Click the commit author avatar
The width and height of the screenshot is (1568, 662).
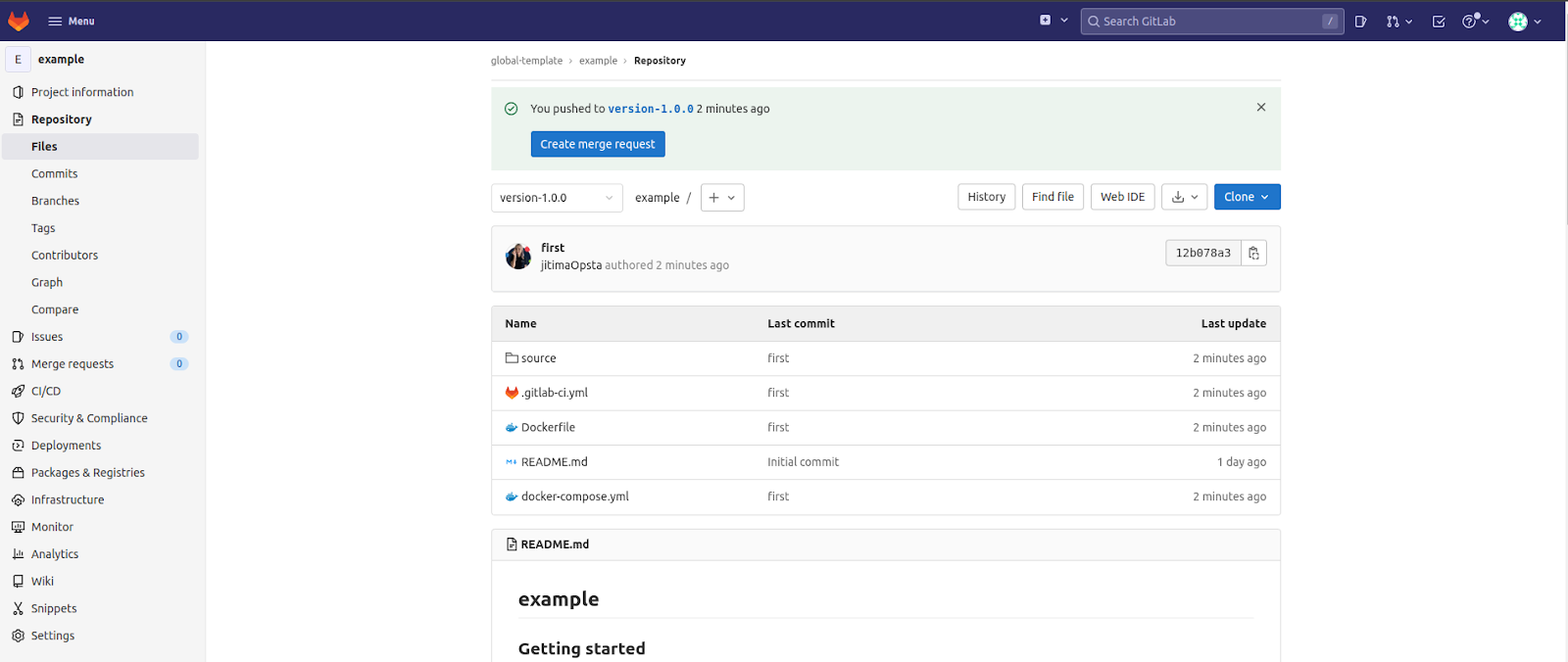point(518,257)
